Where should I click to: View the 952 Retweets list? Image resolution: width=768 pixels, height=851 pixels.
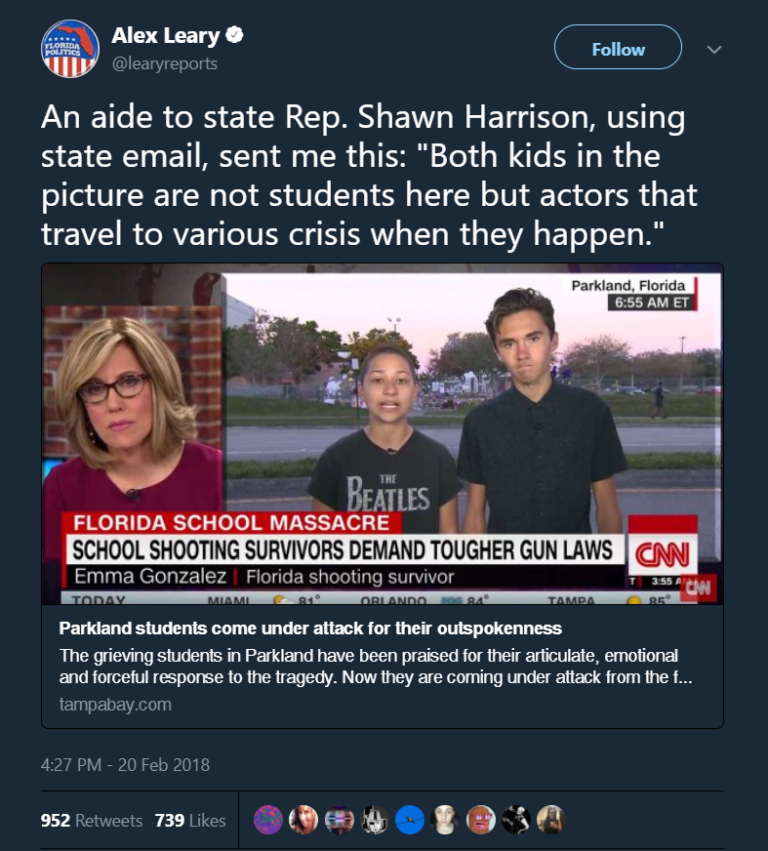pyautogui.click(x=92, y=820)
